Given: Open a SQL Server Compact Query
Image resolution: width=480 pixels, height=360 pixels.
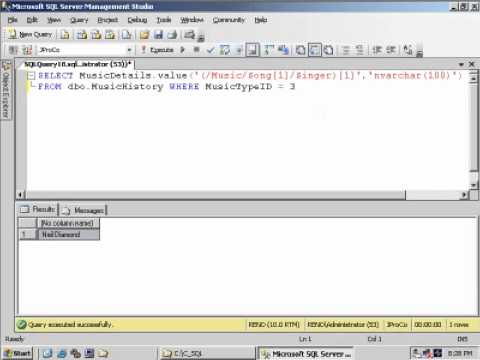Looking at the screenshot, I should [126, 35].
